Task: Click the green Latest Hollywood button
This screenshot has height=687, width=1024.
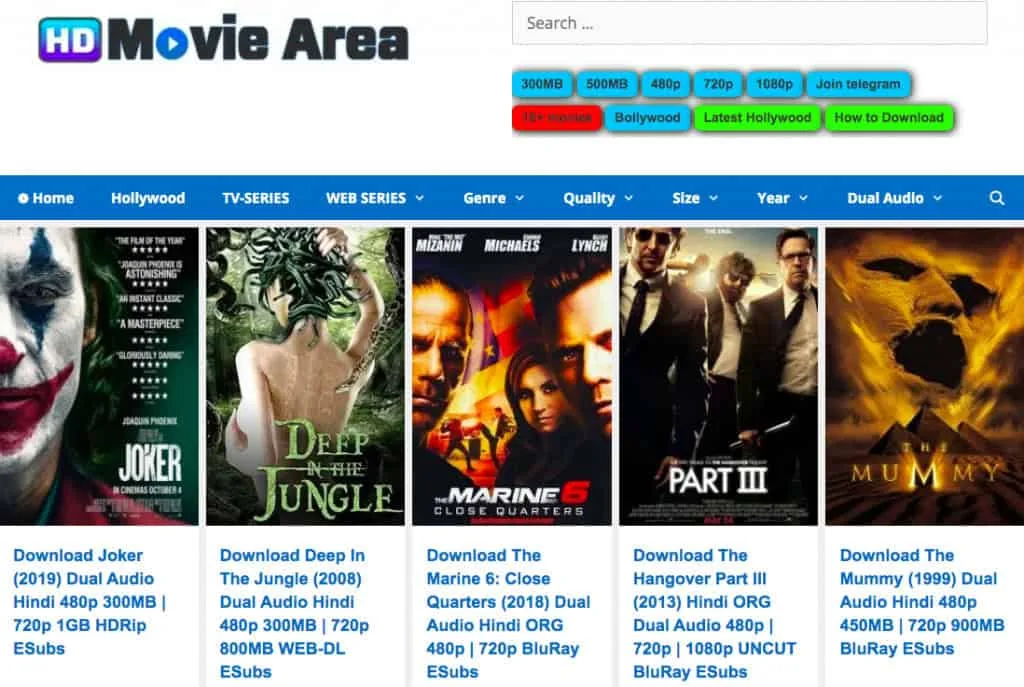Action: pos(757,117)
